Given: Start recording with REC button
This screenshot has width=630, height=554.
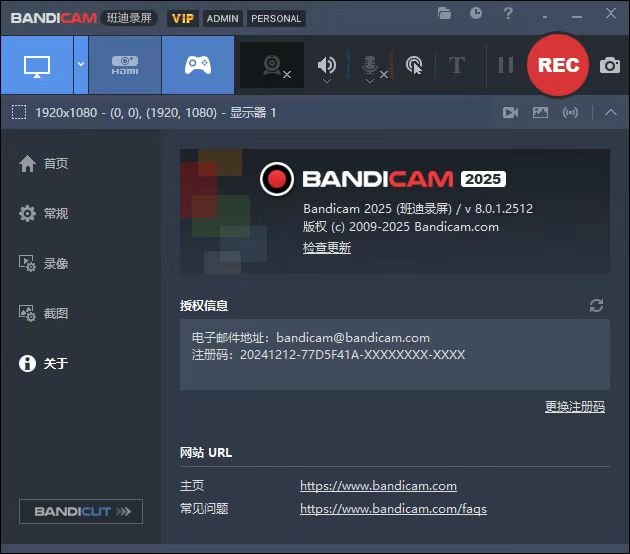Looking at the screenshot, I should point(558,65).
